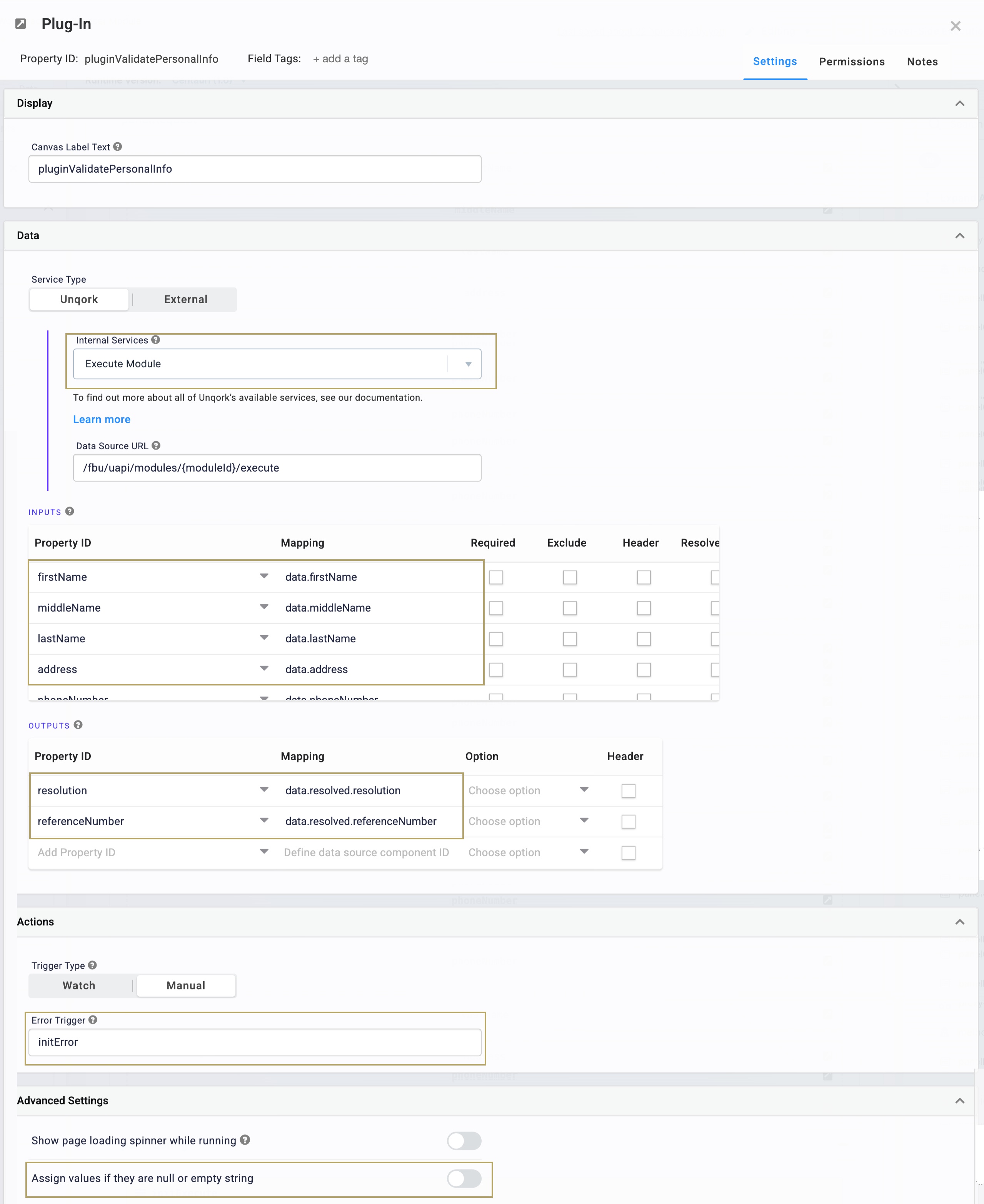
Task: Collapse the Display section
Action: pyautogui.click(x=960, y=103)
